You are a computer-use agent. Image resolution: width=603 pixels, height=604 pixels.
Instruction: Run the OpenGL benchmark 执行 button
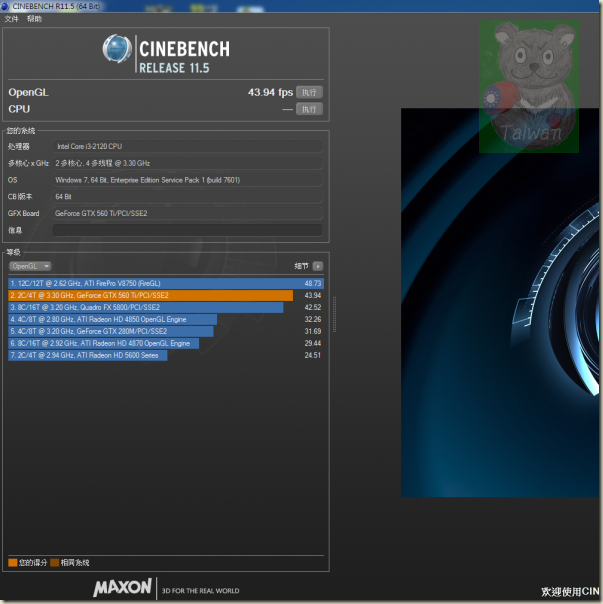point(309,92)
